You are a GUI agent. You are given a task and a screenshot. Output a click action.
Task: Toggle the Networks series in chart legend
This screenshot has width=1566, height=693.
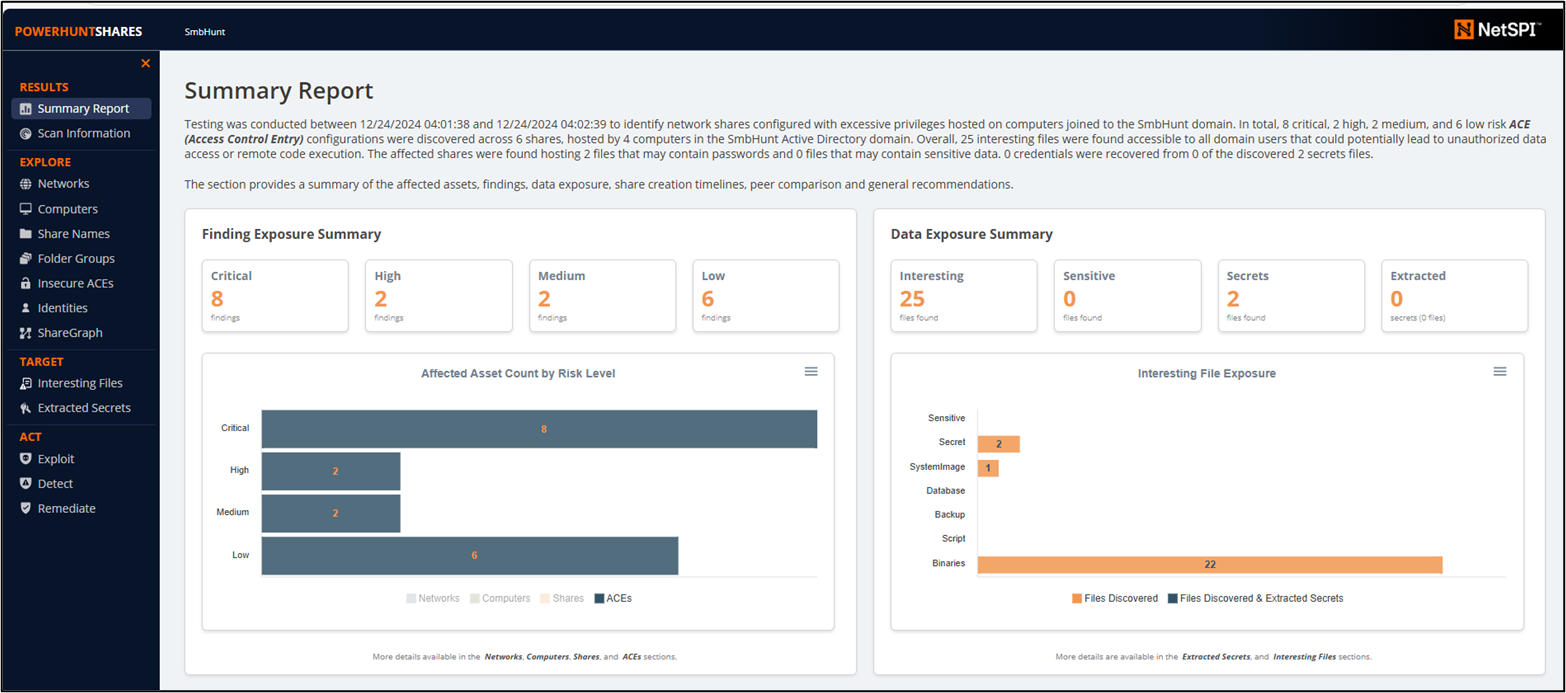click(433, 598)
